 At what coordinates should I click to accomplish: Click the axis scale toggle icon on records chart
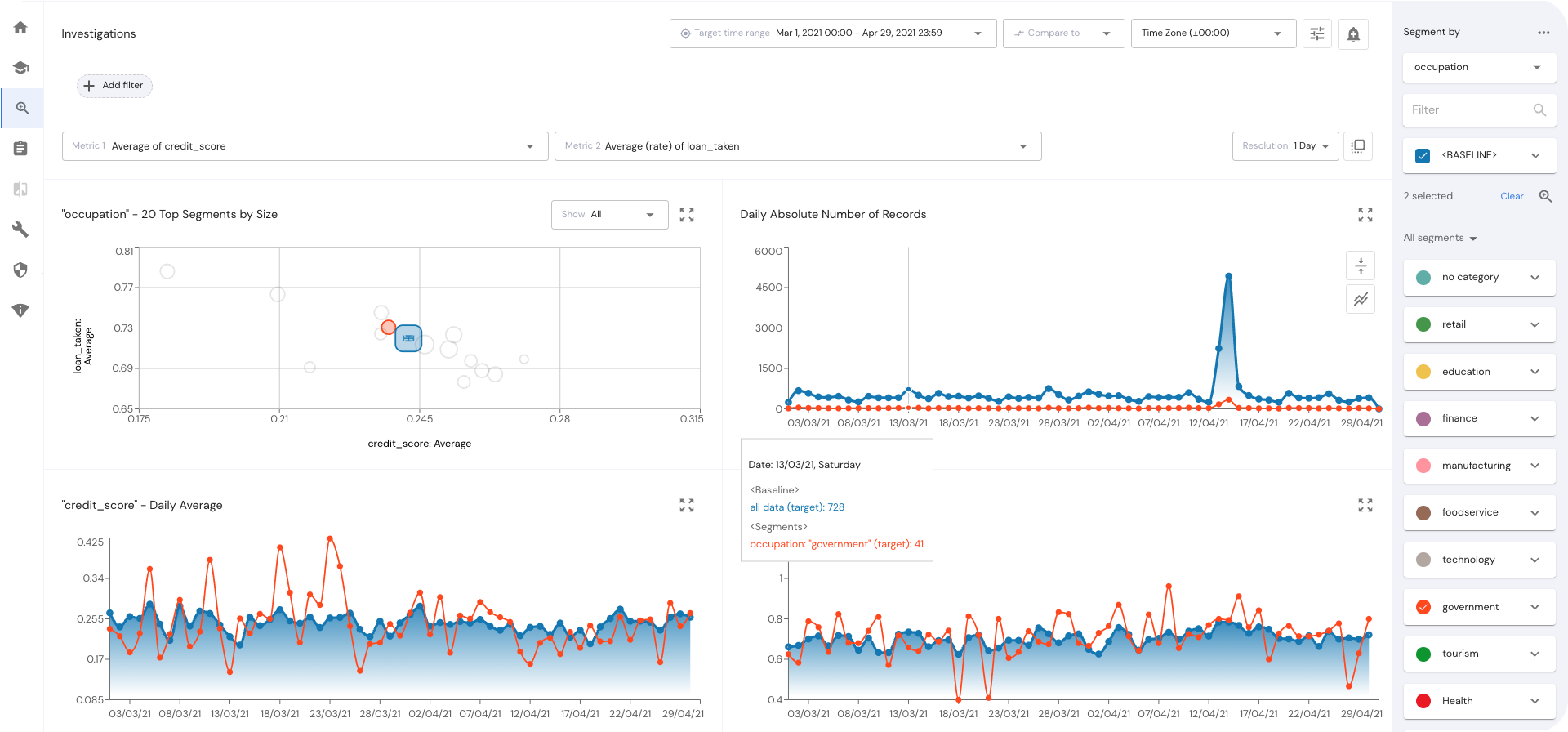[x=1361, y=266]
